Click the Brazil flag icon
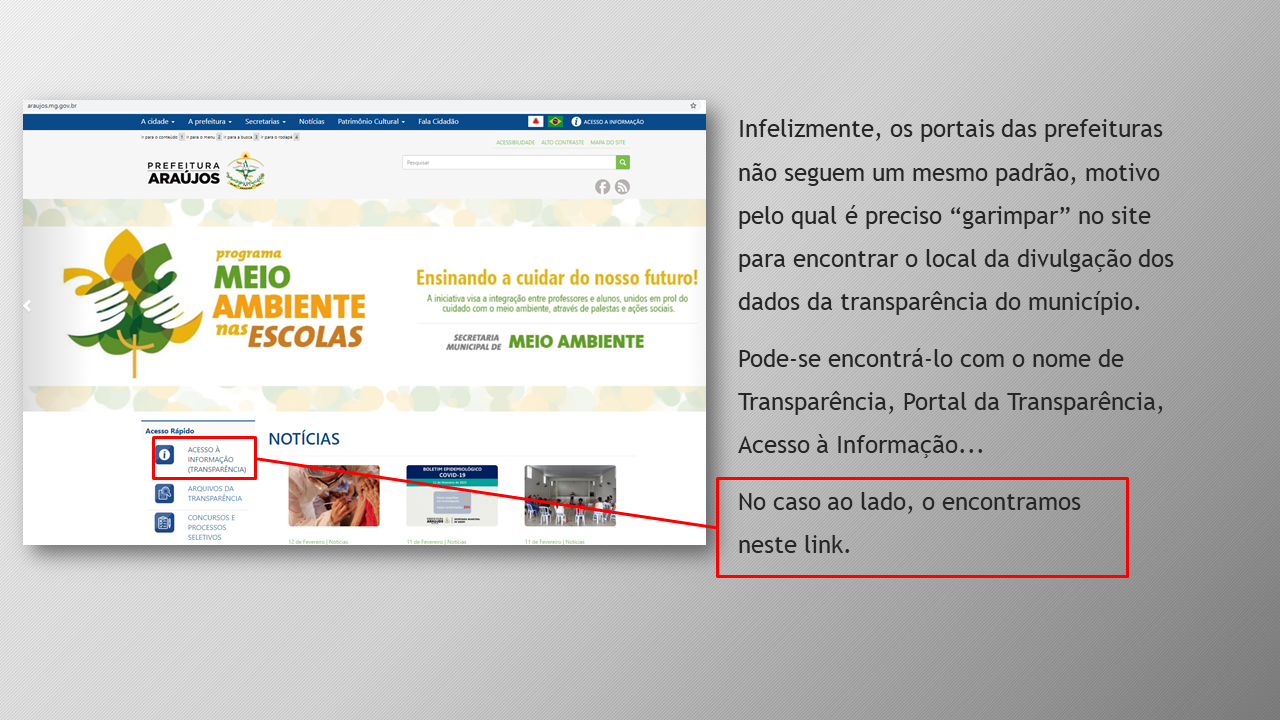 [x=555, y=122]
